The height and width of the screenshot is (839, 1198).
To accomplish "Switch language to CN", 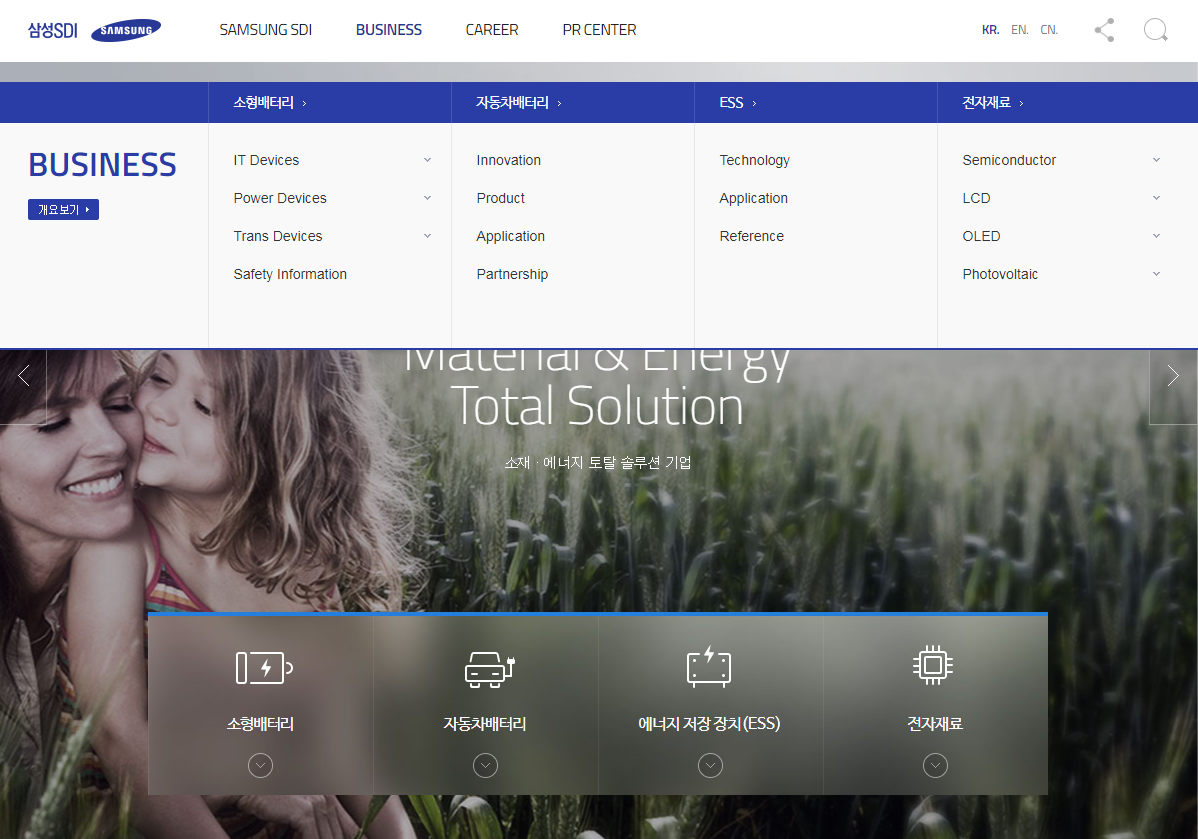I will click(1049, 30).
